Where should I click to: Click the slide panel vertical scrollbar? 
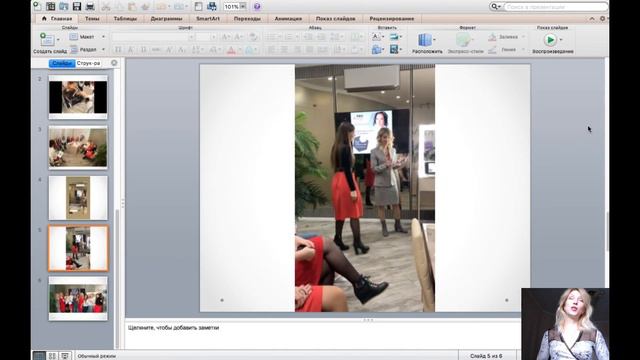coord(118,278)
